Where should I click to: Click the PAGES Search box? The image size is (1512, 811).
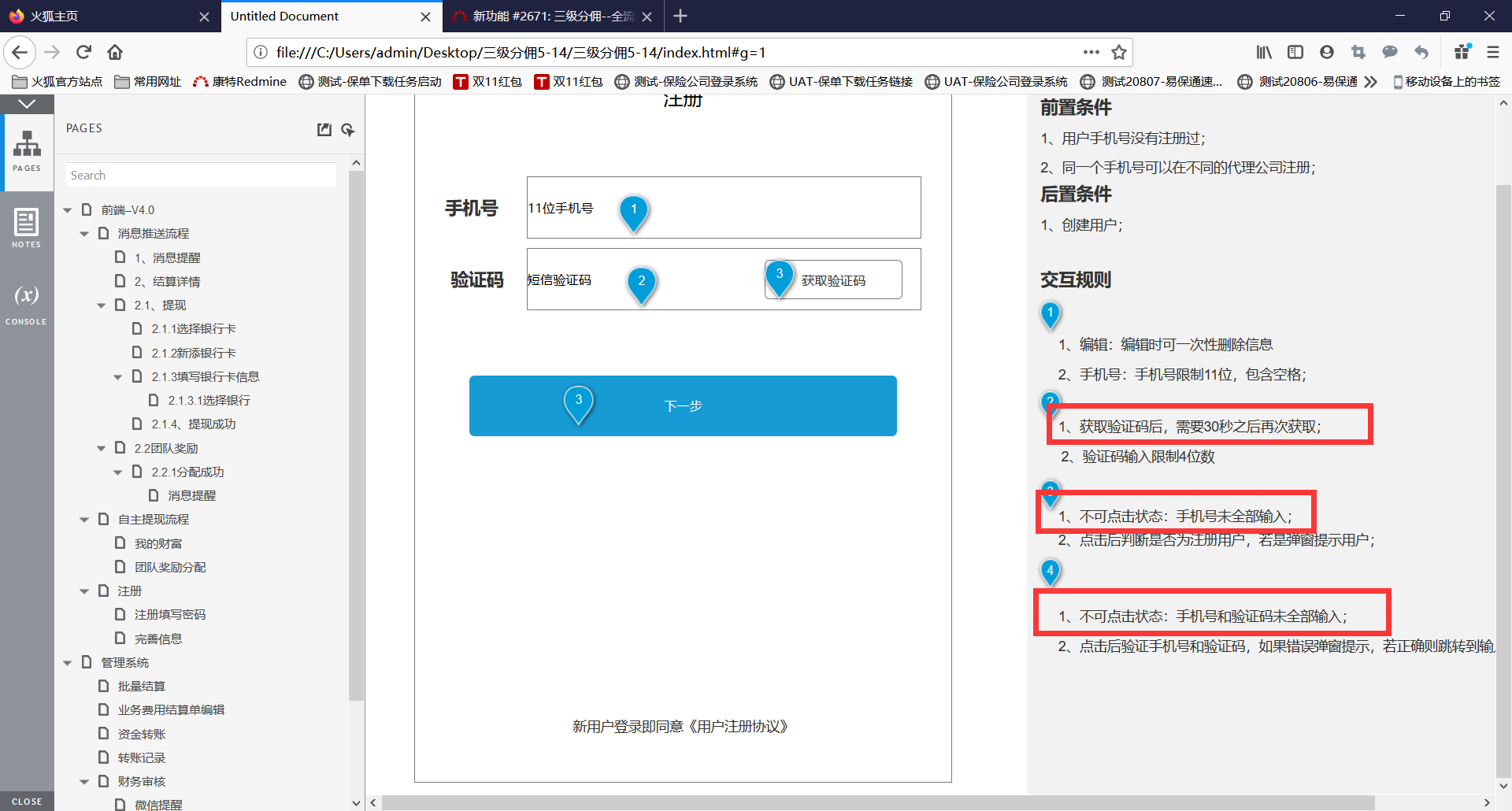click(201, 176)
